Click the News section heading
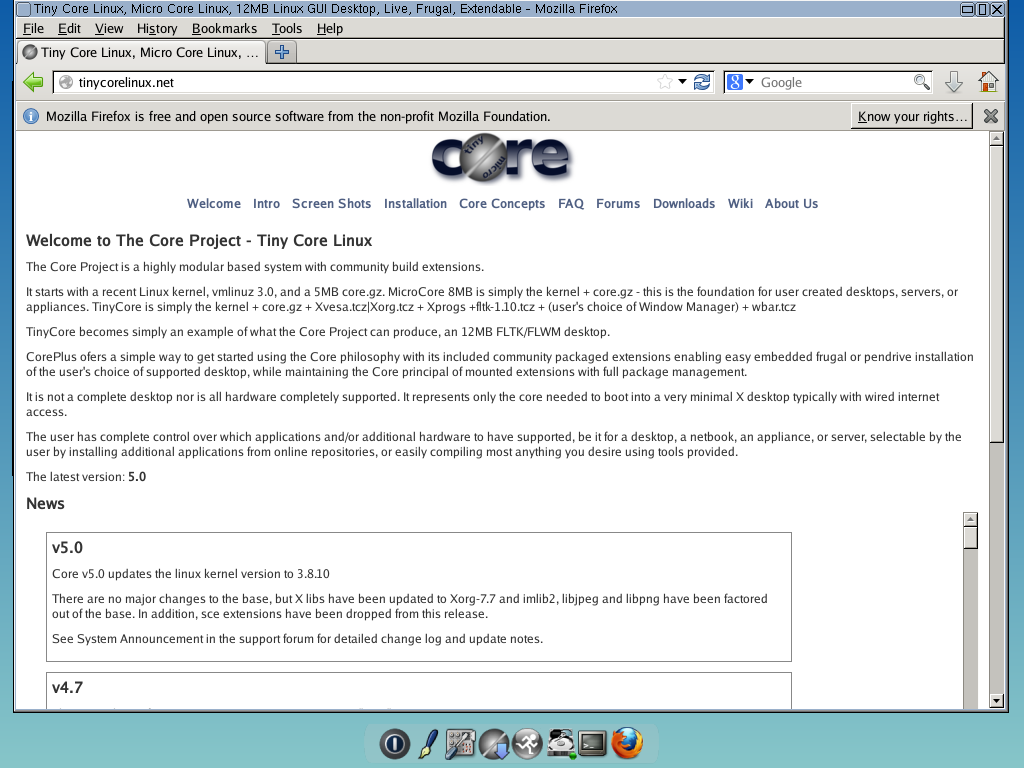1024x768 pixels. coord(45,504)
